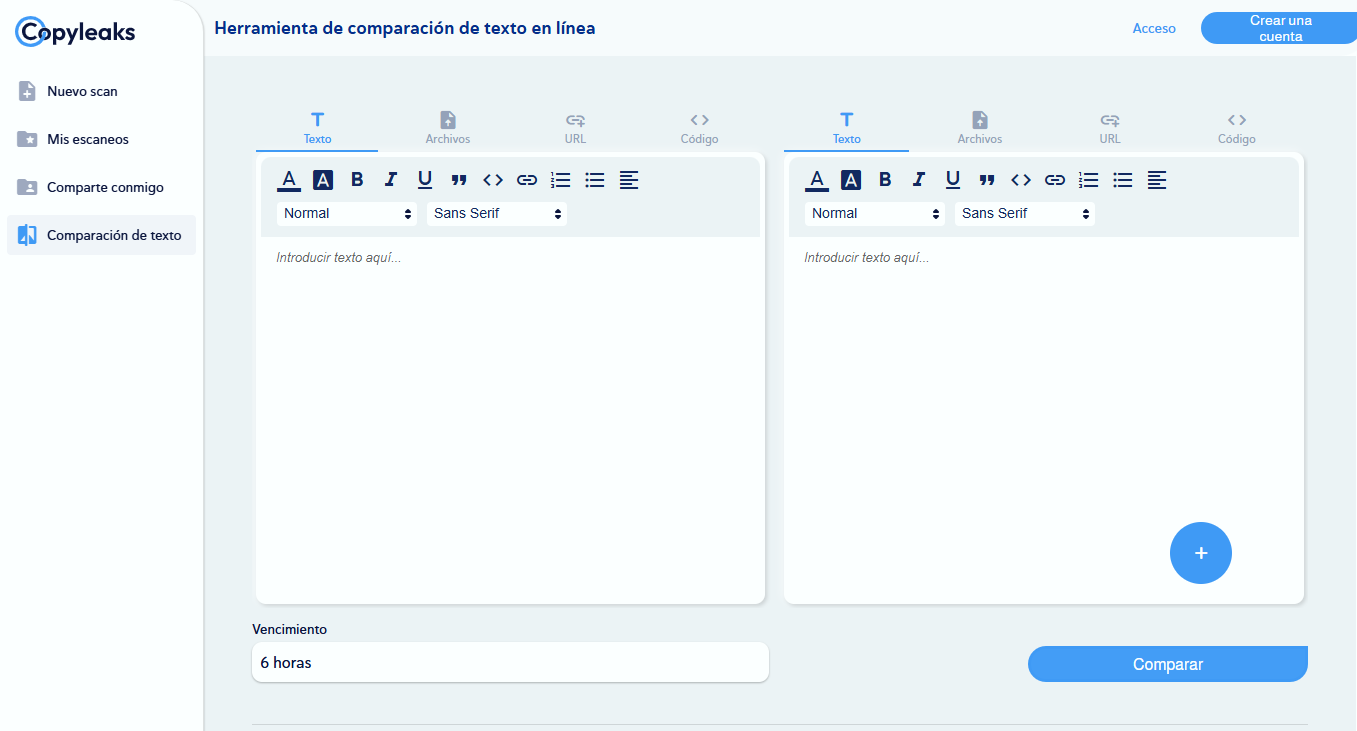The width and height of the screenshot is (1357, 731).
Task: Apply italic formatting in the right editor
Action: (x=918, y=179)
